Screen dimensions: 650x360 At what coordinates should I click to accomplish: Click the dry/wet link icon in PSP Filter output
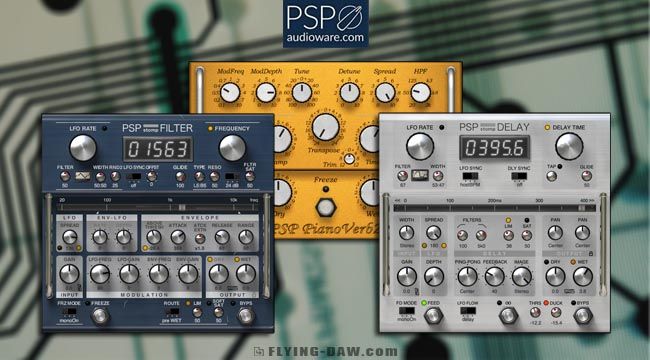(233, 288)
